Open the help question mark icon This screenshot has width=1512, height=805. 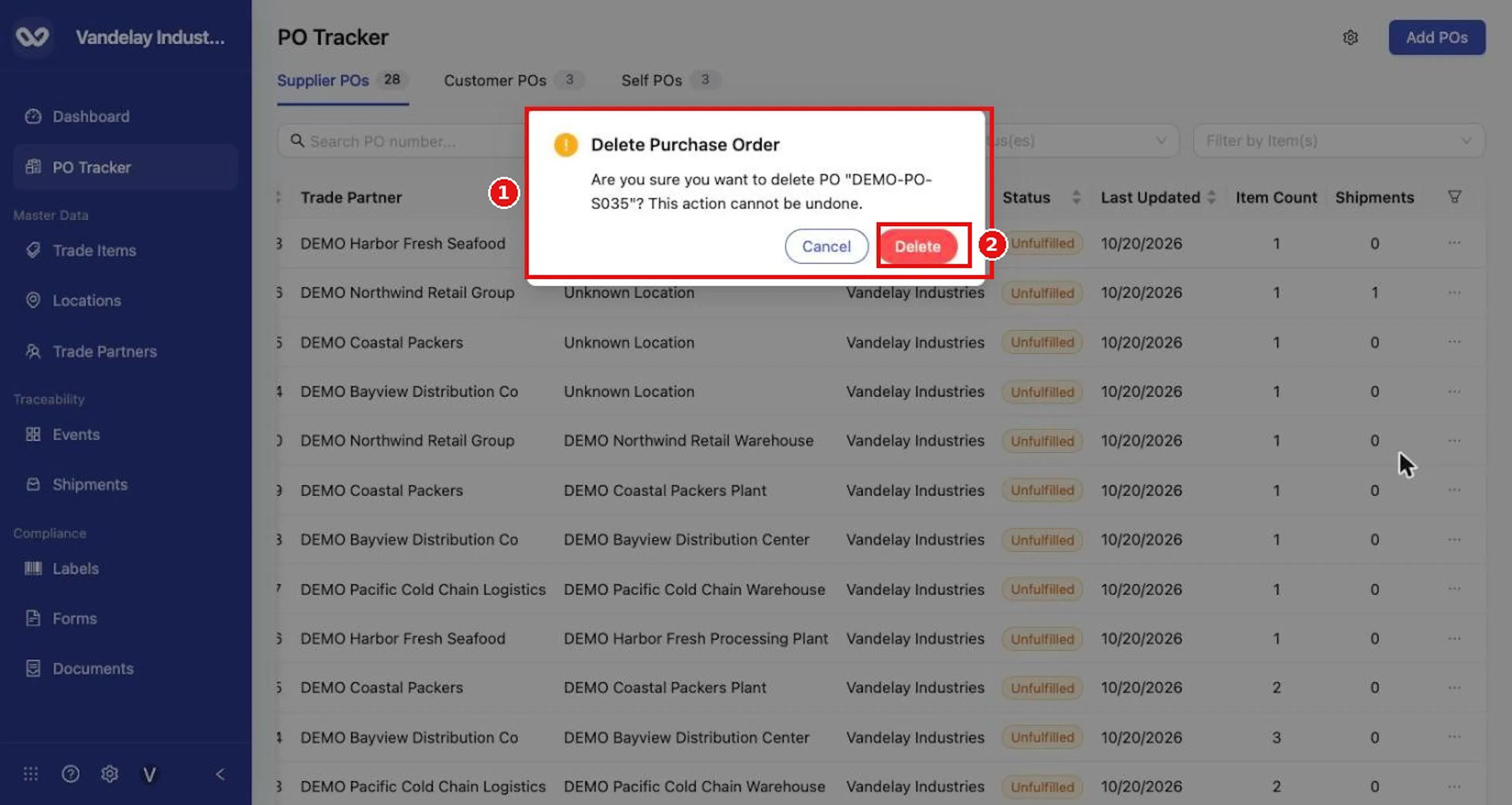(70, 774)
